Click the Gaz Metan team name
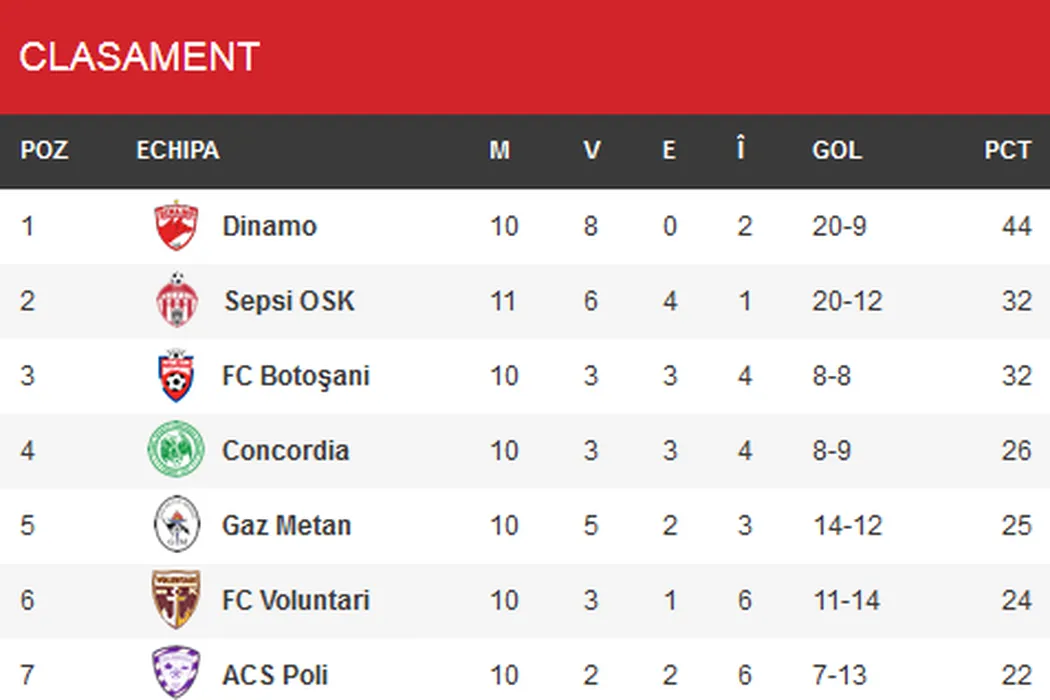The width and height of the screenshot is (1050, 700). (286, 525)
